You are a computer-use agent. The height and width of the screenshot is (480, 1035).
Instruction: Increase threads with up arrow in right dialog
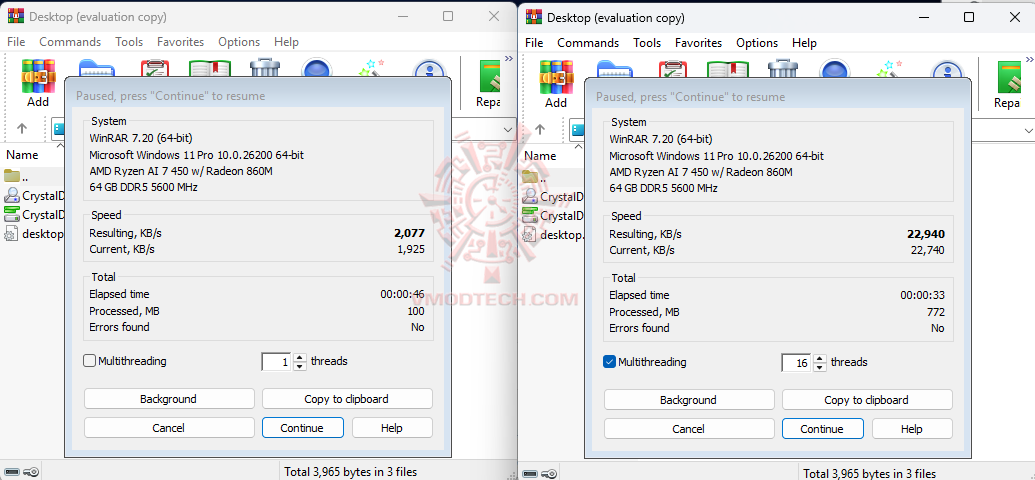tap(820, 358)
